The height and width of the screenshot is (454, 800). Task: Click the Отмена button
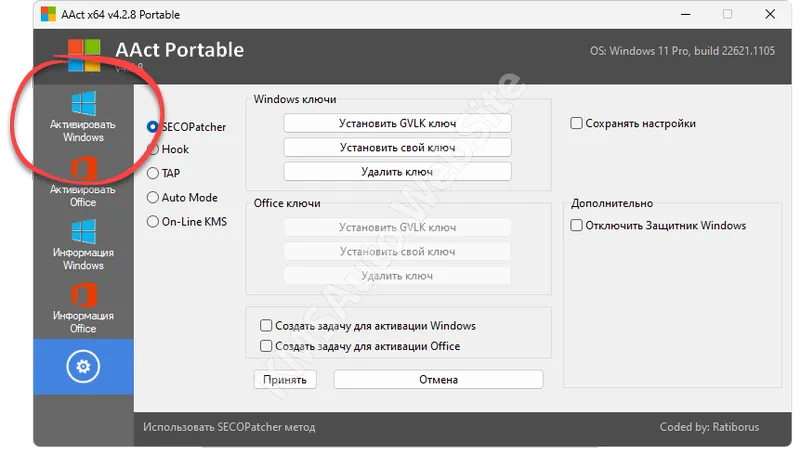tap(438, 380)
